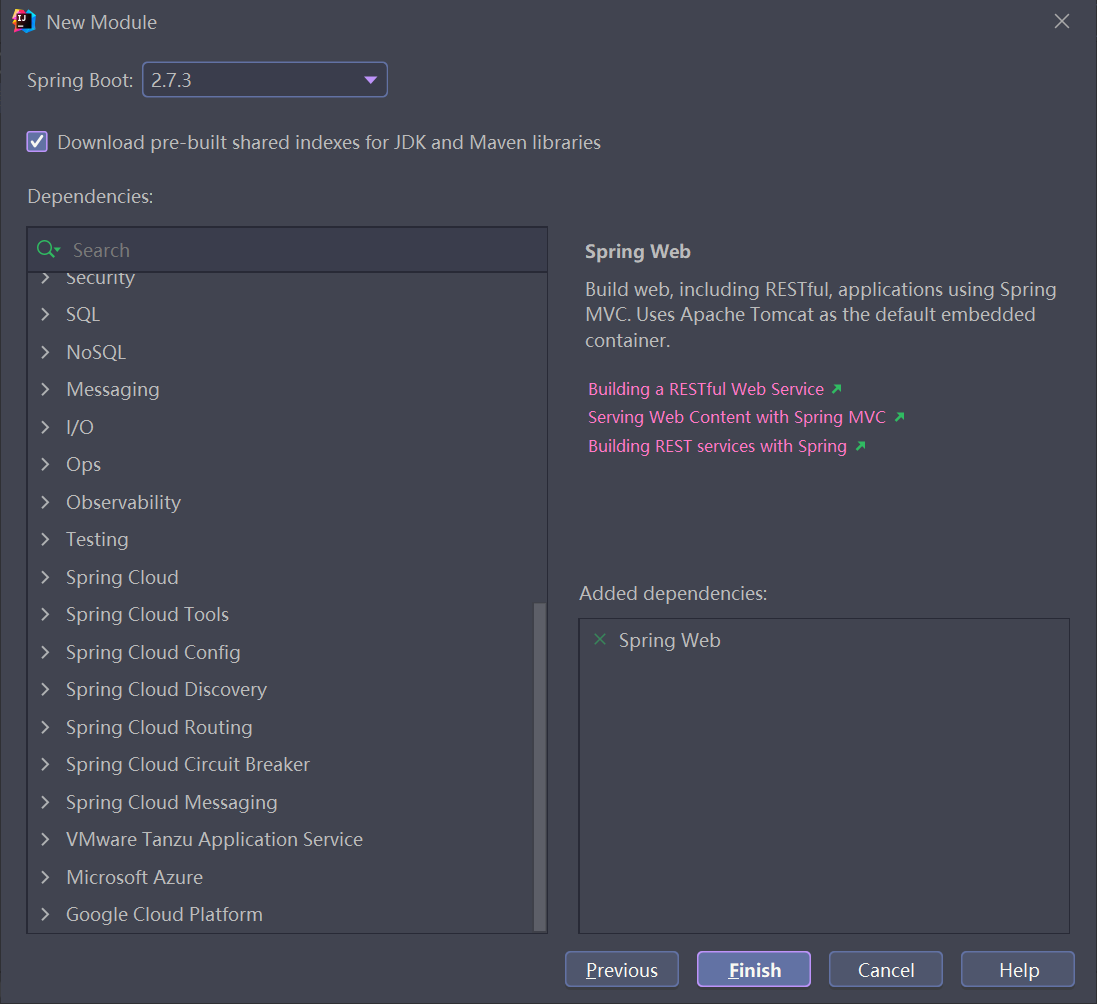Select the Spring Cloud Circuit Breaker row

point(281,764)
